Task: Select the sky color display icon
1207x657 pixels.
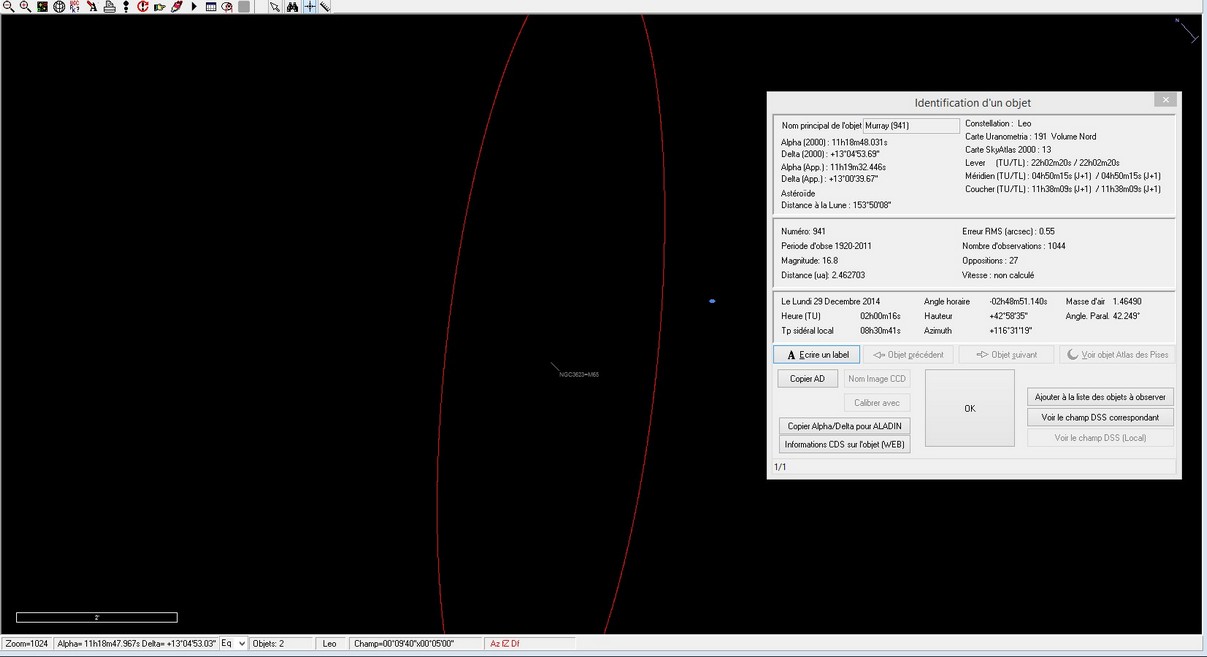Action: [x=42, y=6]
